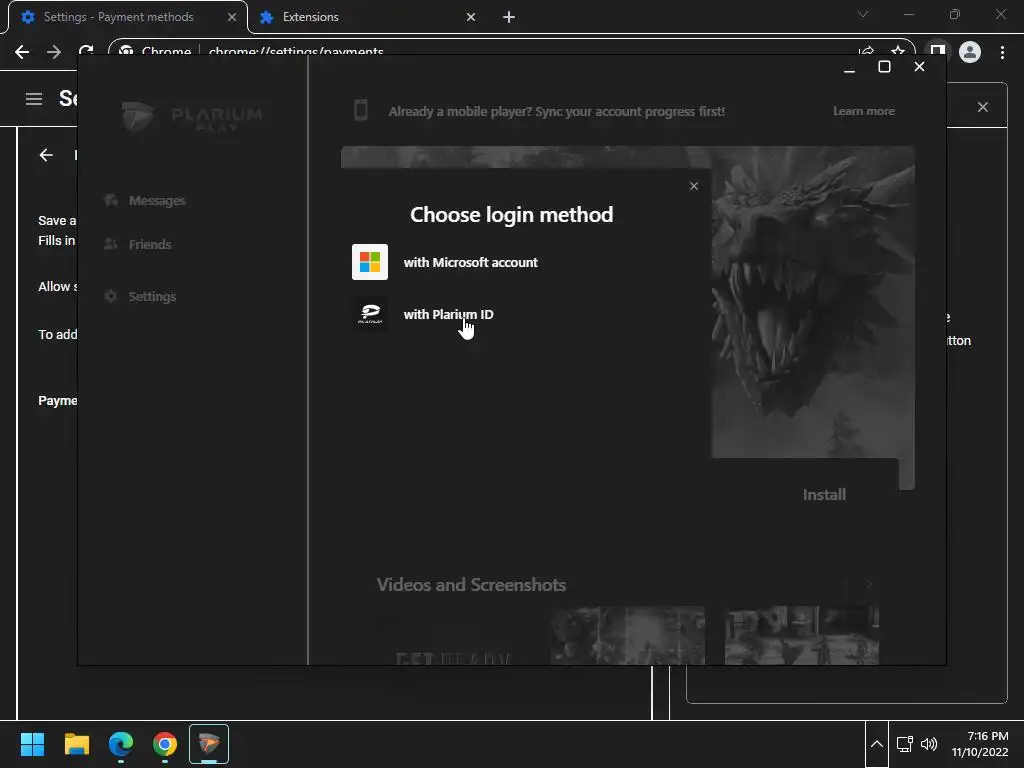Click share icon in Chrome address bar

[867, 51]
